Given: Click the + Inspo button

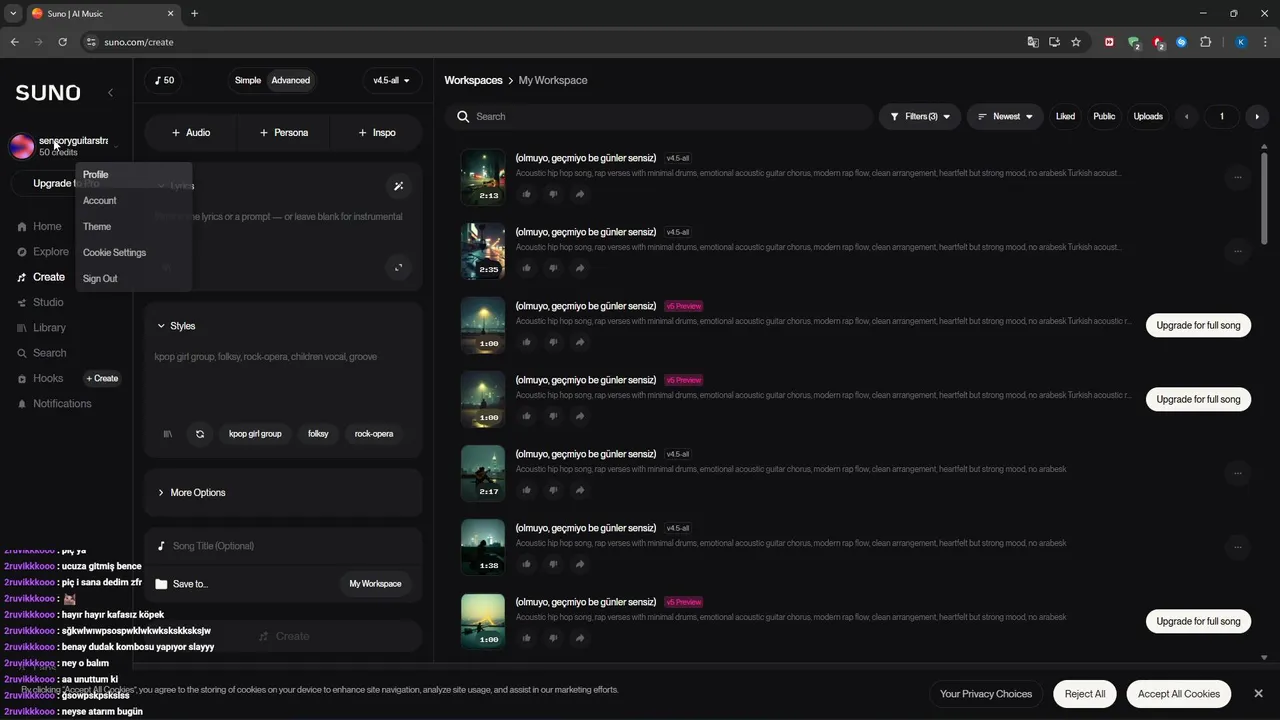Looking at the screenshot, I should [377, 133].
